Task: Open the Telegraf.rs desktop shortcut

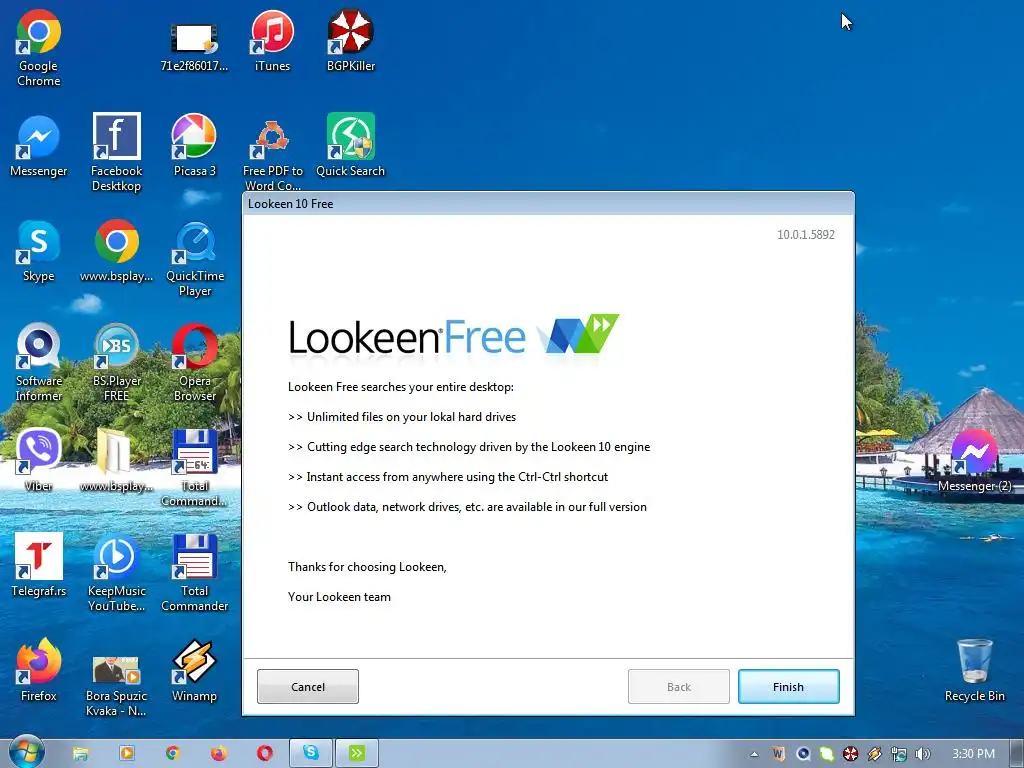Action: coord(39,565)
